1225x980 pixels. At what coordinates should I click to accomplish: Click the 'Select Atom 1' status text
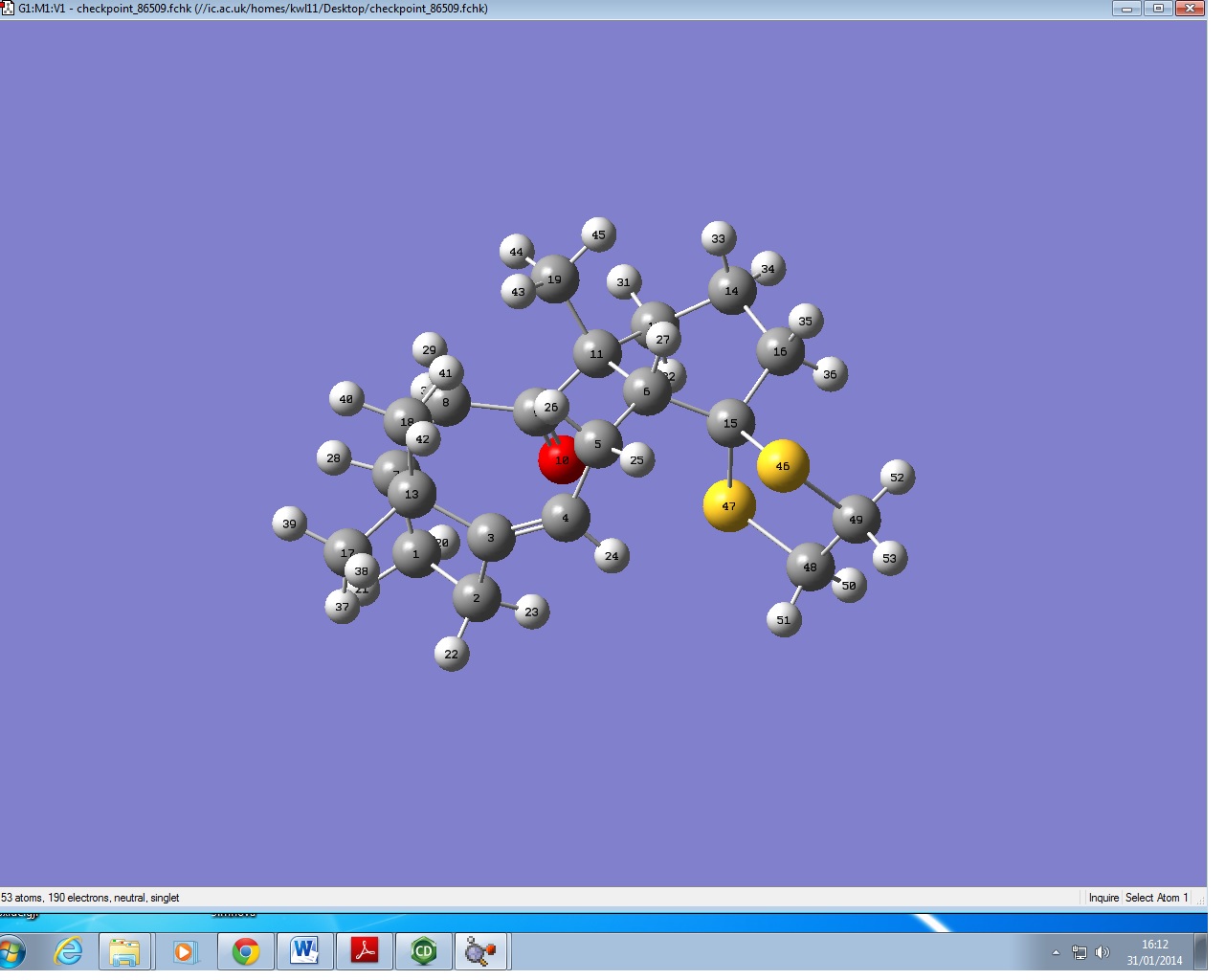tap(1156, 898)
